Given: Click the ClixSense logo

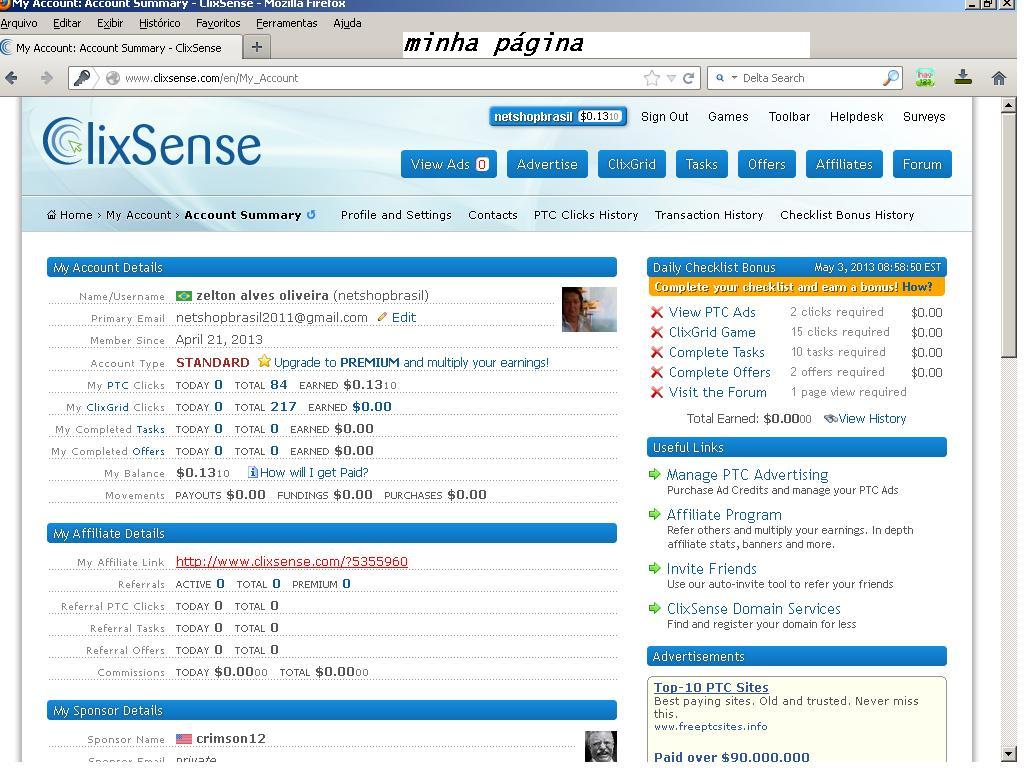Looking at the screenshot, I should (152, 141).
